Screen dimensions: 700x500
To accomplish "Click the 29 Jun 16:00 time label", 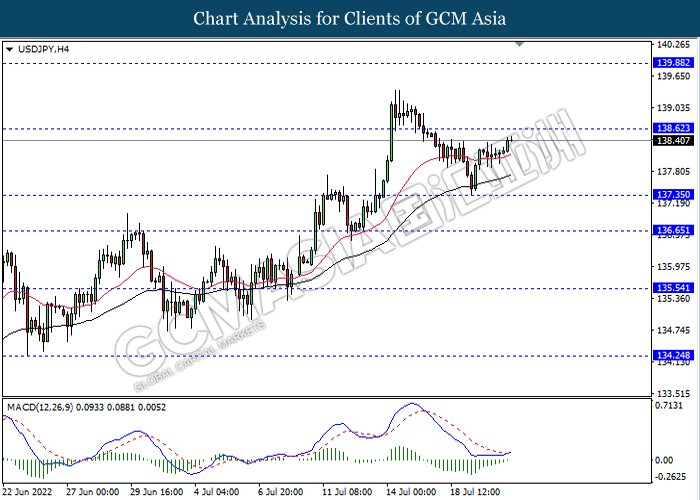I will [157, 492].
